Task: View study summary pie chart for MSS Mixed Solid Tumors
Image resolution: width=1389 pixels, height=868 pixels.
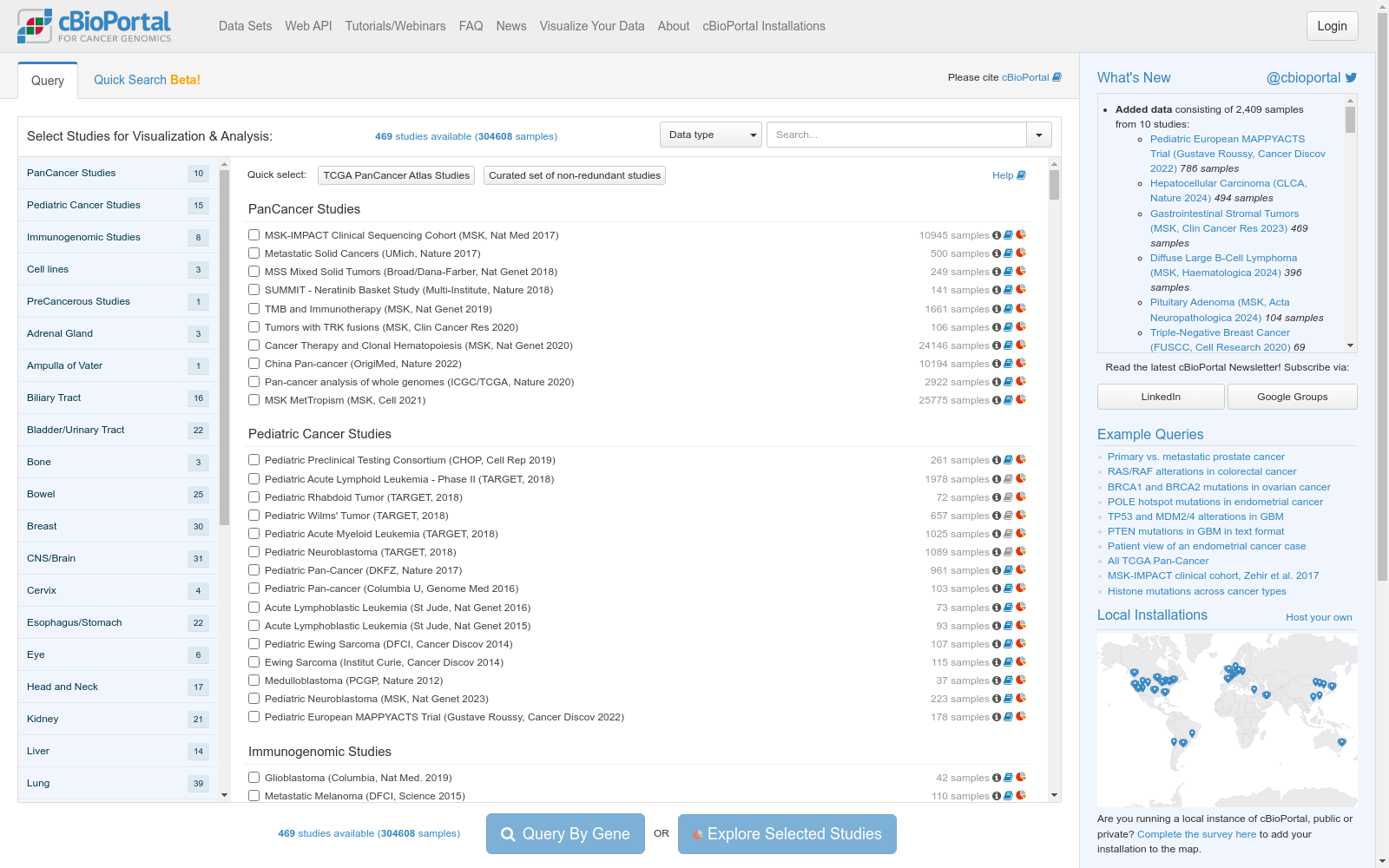Action: [x=1021, y=272]
